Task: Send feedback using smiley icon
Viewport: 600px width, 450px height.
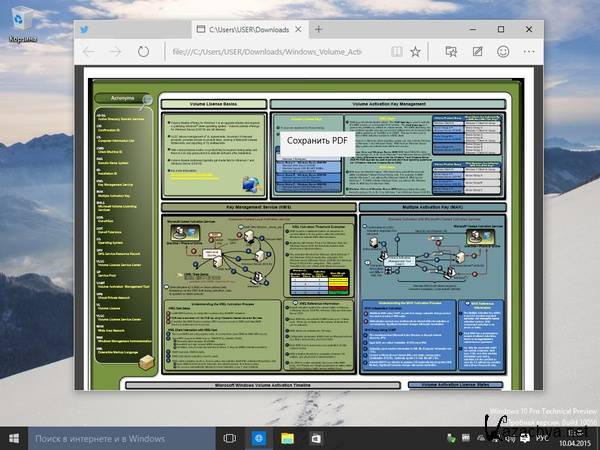Action: pyautogui.click(x=502, y=51)
